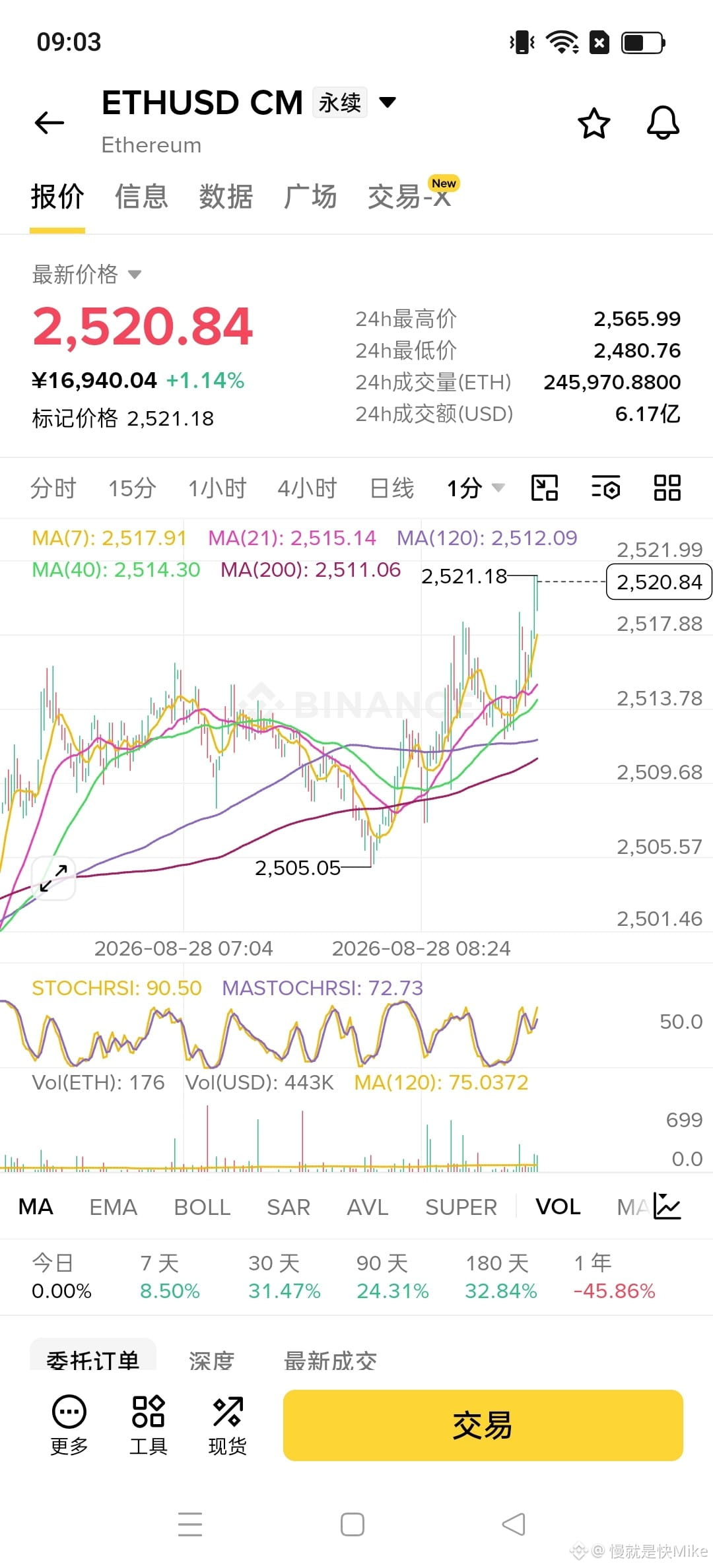Viewport: 713px width, 1568px height.
Task: Open the 工具 tools icon
Action: (149, 1426)
